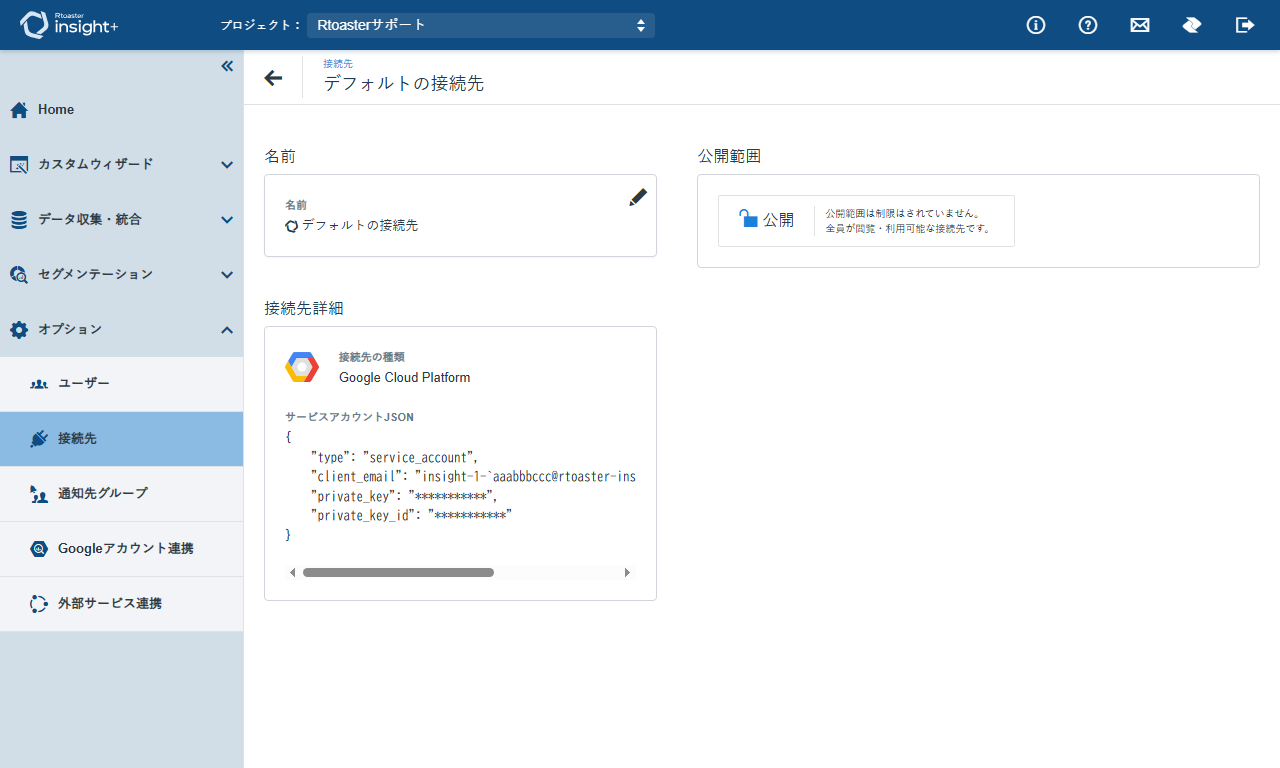Click the "private_key" JSON line
Viewport: 1280px width, 768px height.
click(x=404, y=496)
